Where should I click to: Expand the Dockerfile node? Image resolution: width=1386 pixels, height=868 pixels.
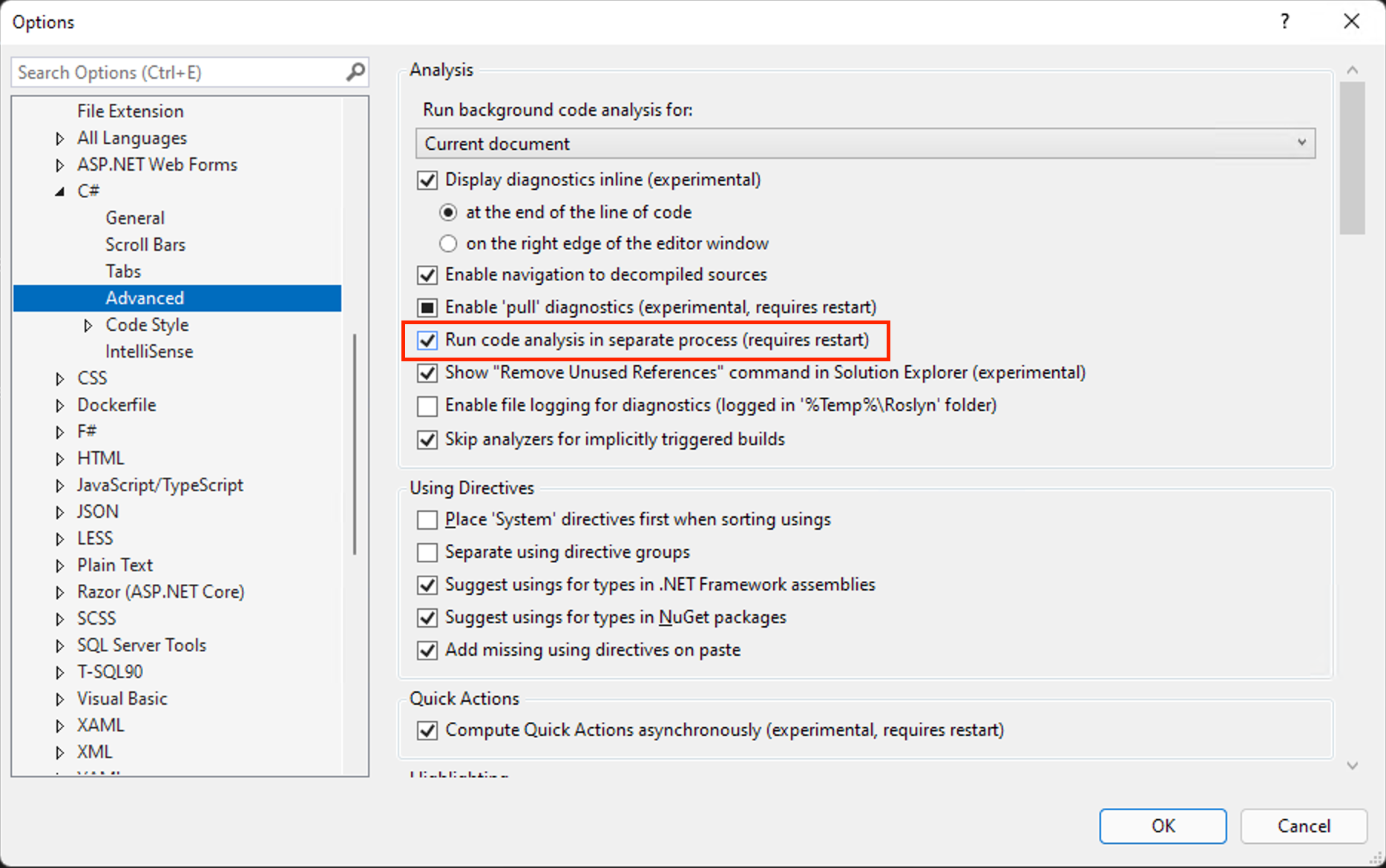(x=60, y=406)
